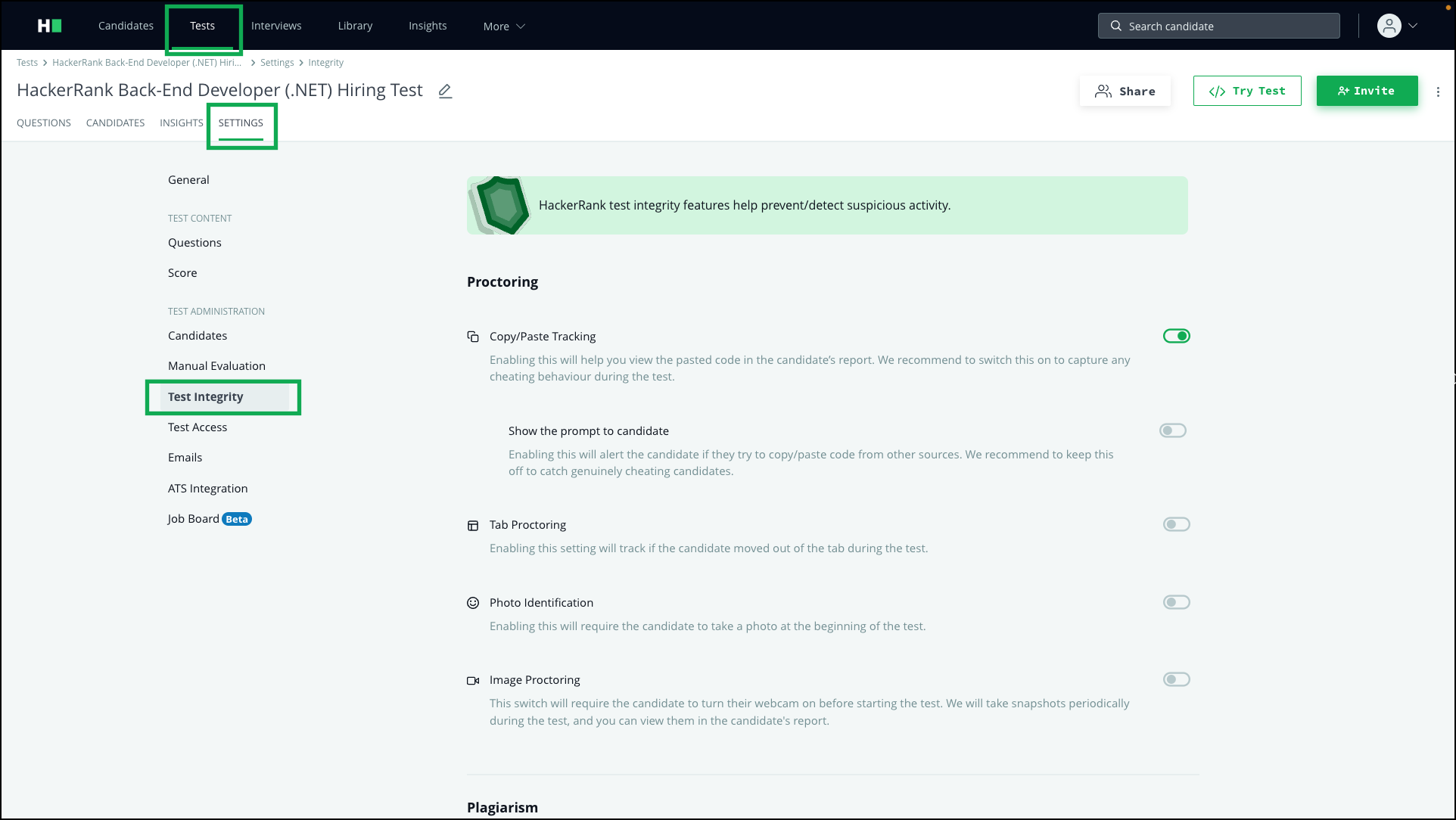This screenshot has width=1456, height=820.
Task: Switch to the CANDIDATES tab
Action: click(115, 122)
